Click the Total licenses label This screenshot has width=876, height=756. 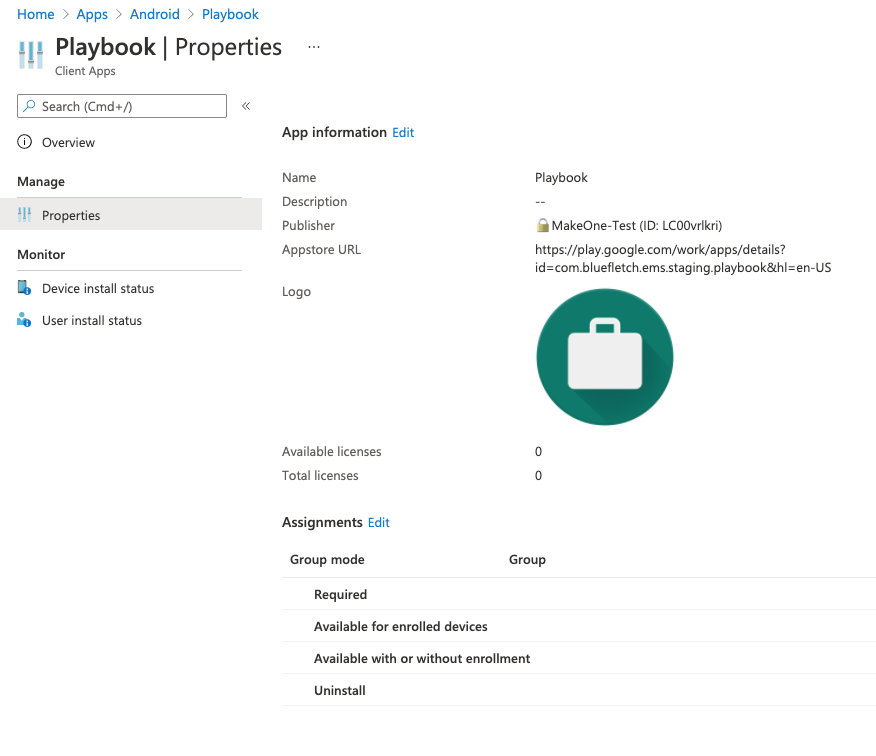(320, 476)
